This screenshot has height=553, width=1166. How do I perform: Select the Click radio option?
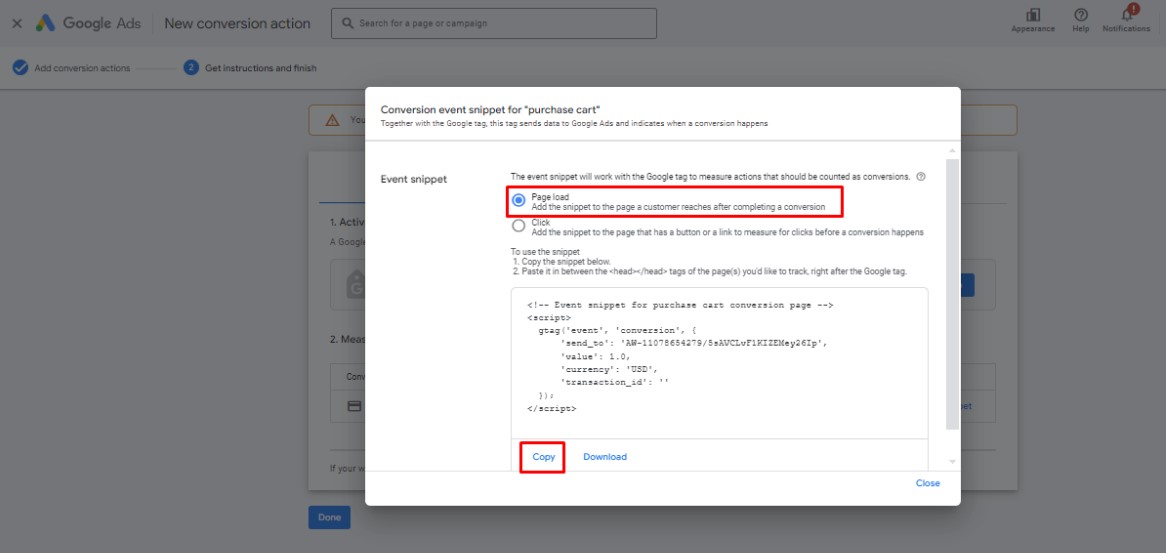tap(519, 226)
